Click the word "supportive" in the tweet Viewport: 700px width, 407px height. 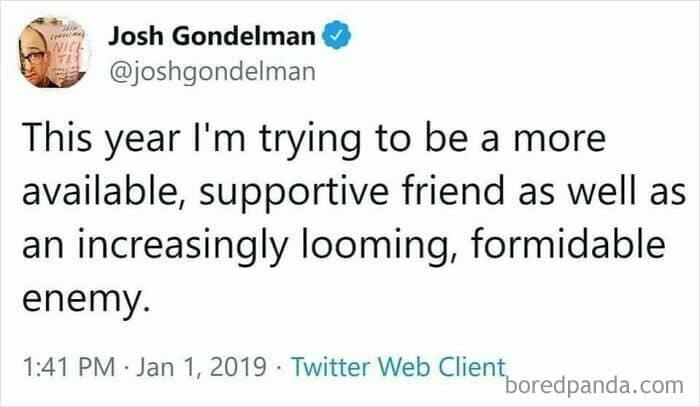[294, 193]
